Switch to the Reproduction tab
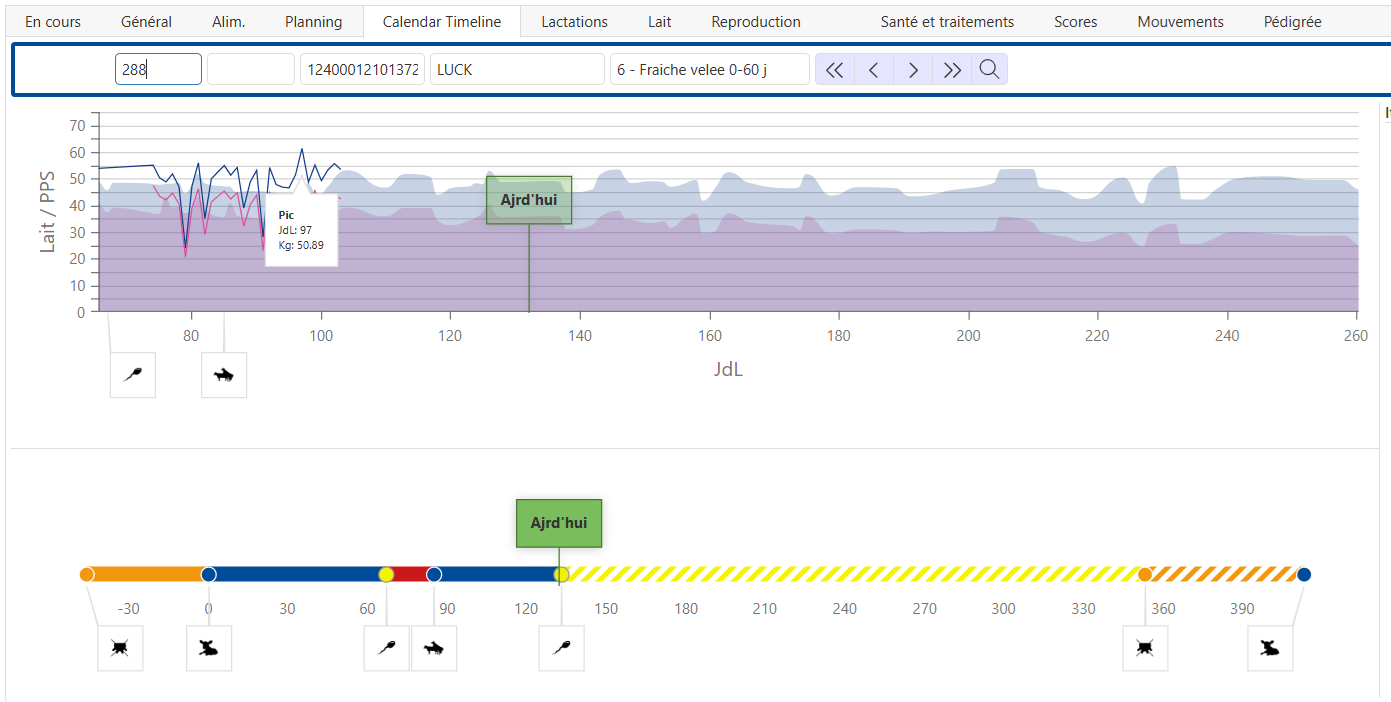This screenshot has height=702, width=1391. 756,21
